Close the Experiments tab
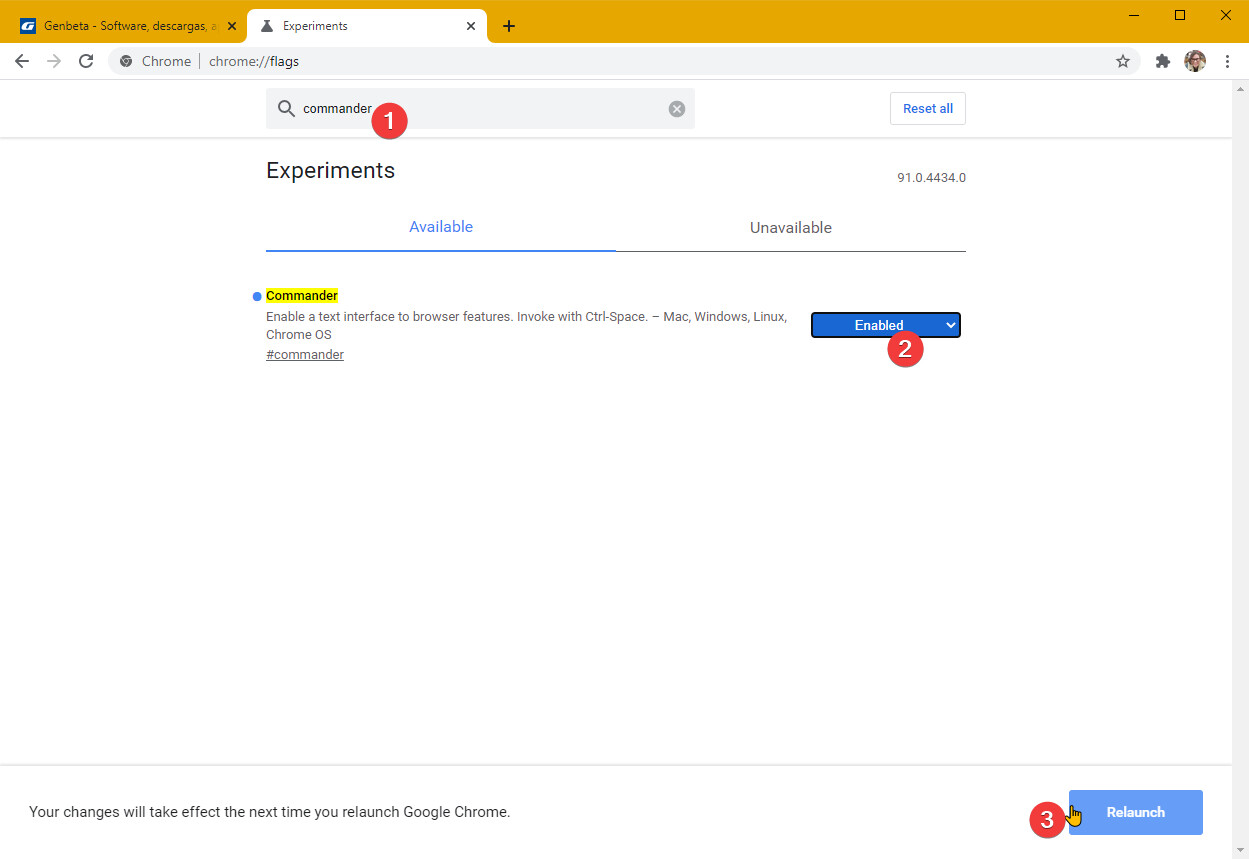Screen dimensions: 1249x859 (471, 26)
